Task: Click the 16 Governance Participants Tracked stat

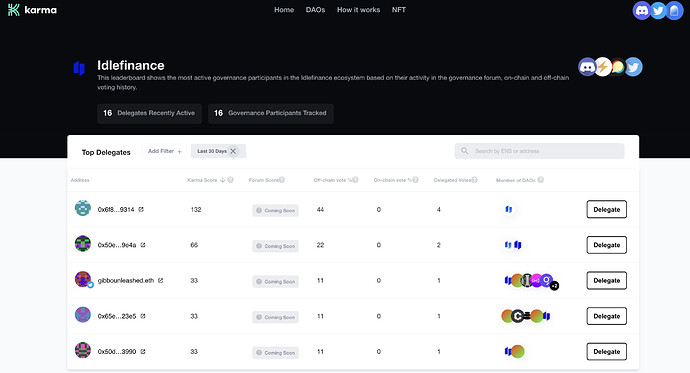Action: (x=271, y=113)
